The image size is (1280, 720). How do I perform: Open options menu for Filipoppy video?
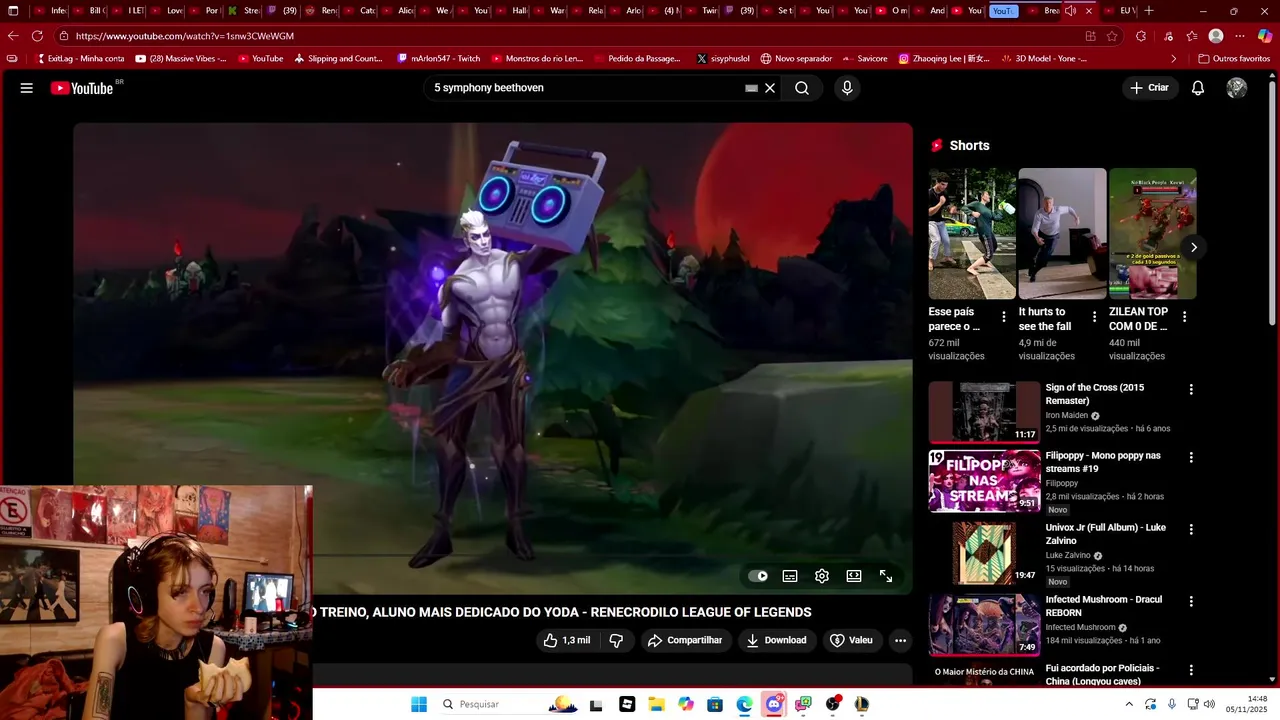click(x=1190, y=457)
